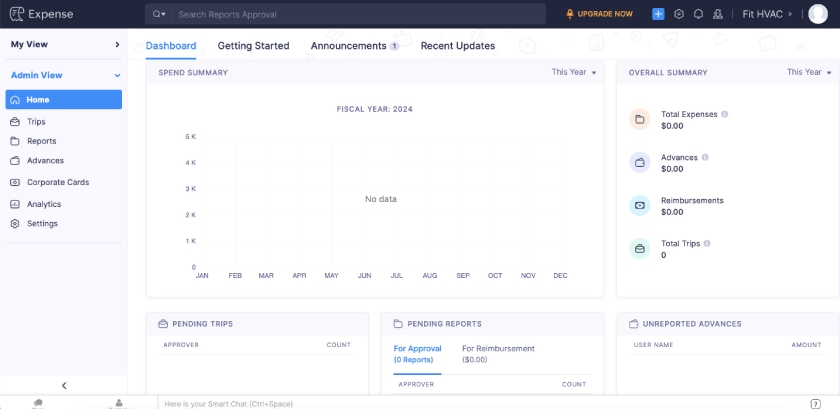
Task: Open the search scope magnifier dropdown
Action: (159, 14)
